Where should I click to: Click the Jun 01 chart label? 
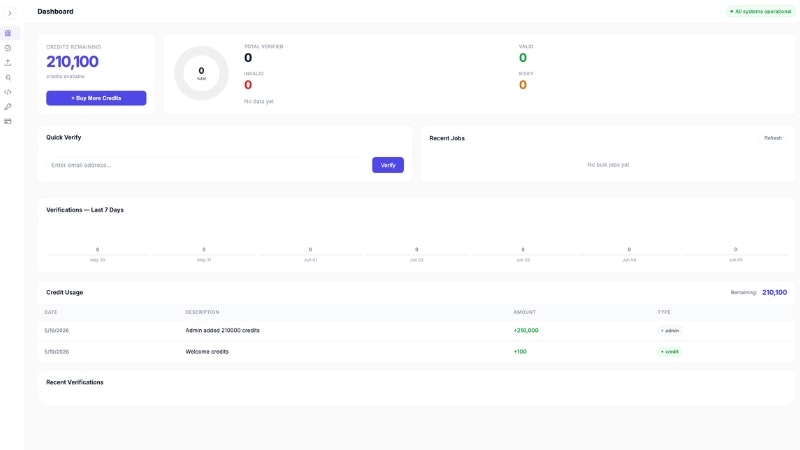pos(310,260)
